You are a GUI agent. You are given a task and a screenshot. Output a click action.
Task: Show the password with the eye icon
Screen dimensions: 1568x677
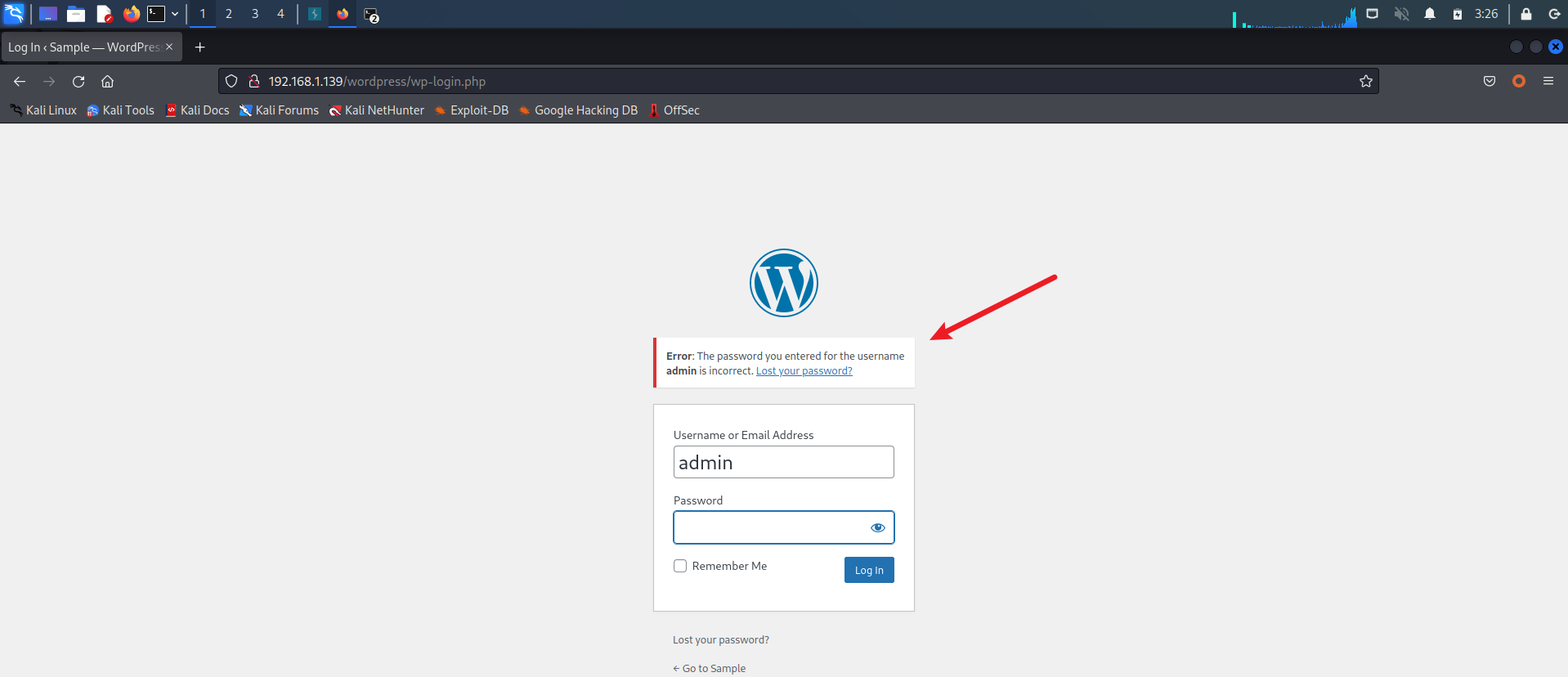click(x=878, y=527)
